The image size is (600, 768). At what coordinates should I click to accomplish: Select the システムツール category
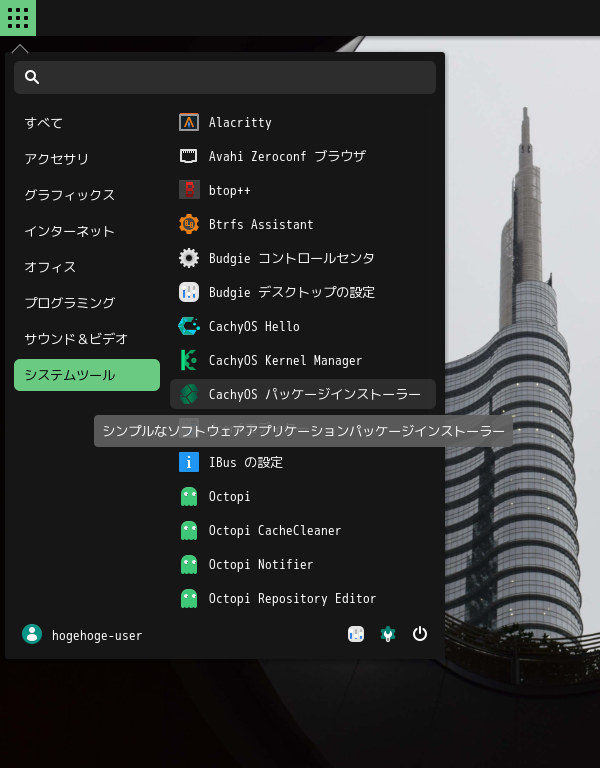pyautogui.click(x=87, y=375)
